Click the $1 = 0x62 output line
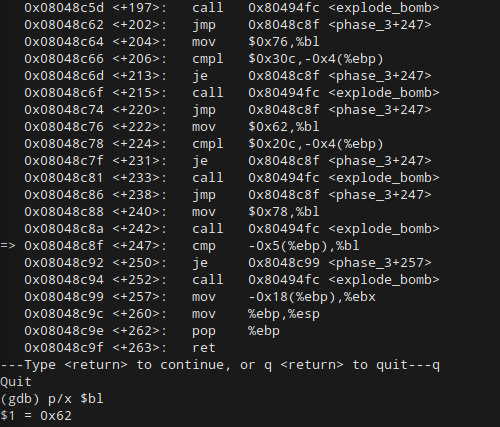Image resolution: width=500 pixels, height=427 pixels. [36, 416]
